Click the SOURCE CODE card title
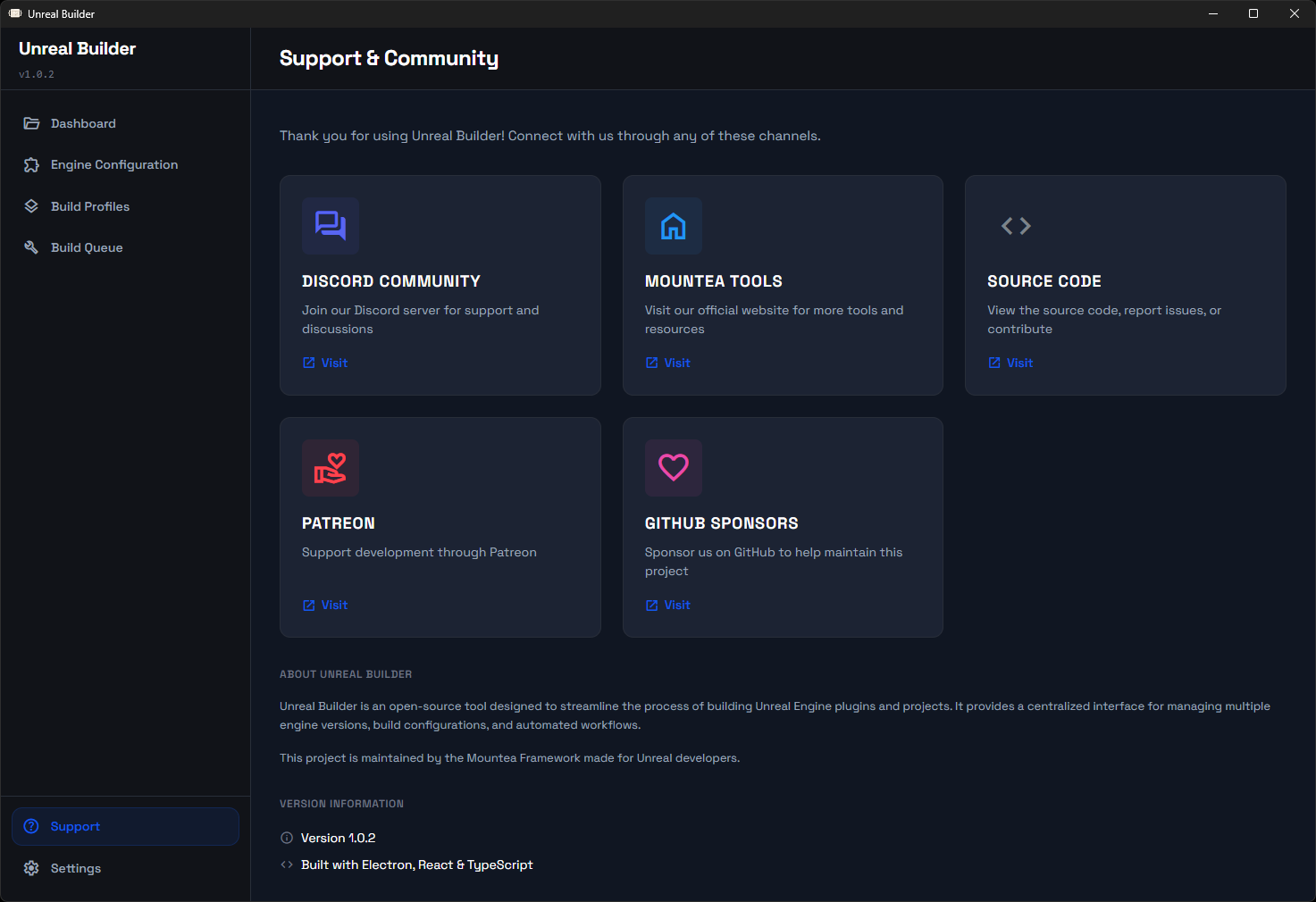The image size is (1316, 902). [x=1044, y=281]
